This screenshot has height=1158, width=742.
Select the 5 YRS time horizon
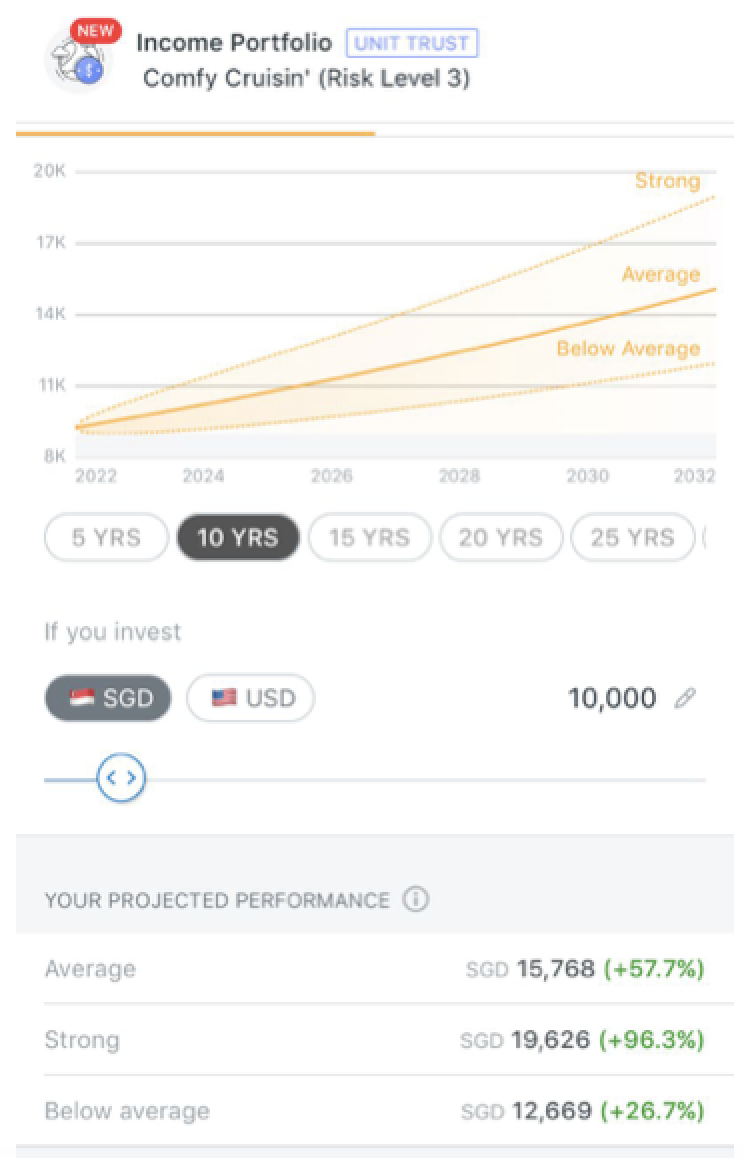[x=106, y=538]
